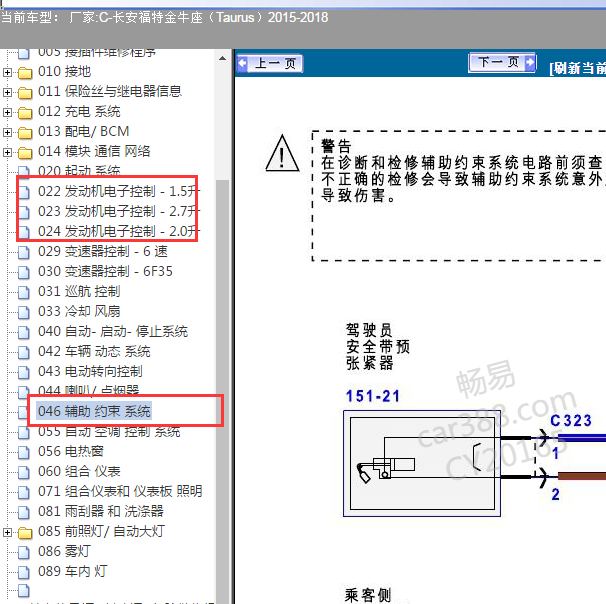Open 081 雨刮器 和 洗涤器 entry
This screenshot has height=604, width=606.
[x=100, y=512]
